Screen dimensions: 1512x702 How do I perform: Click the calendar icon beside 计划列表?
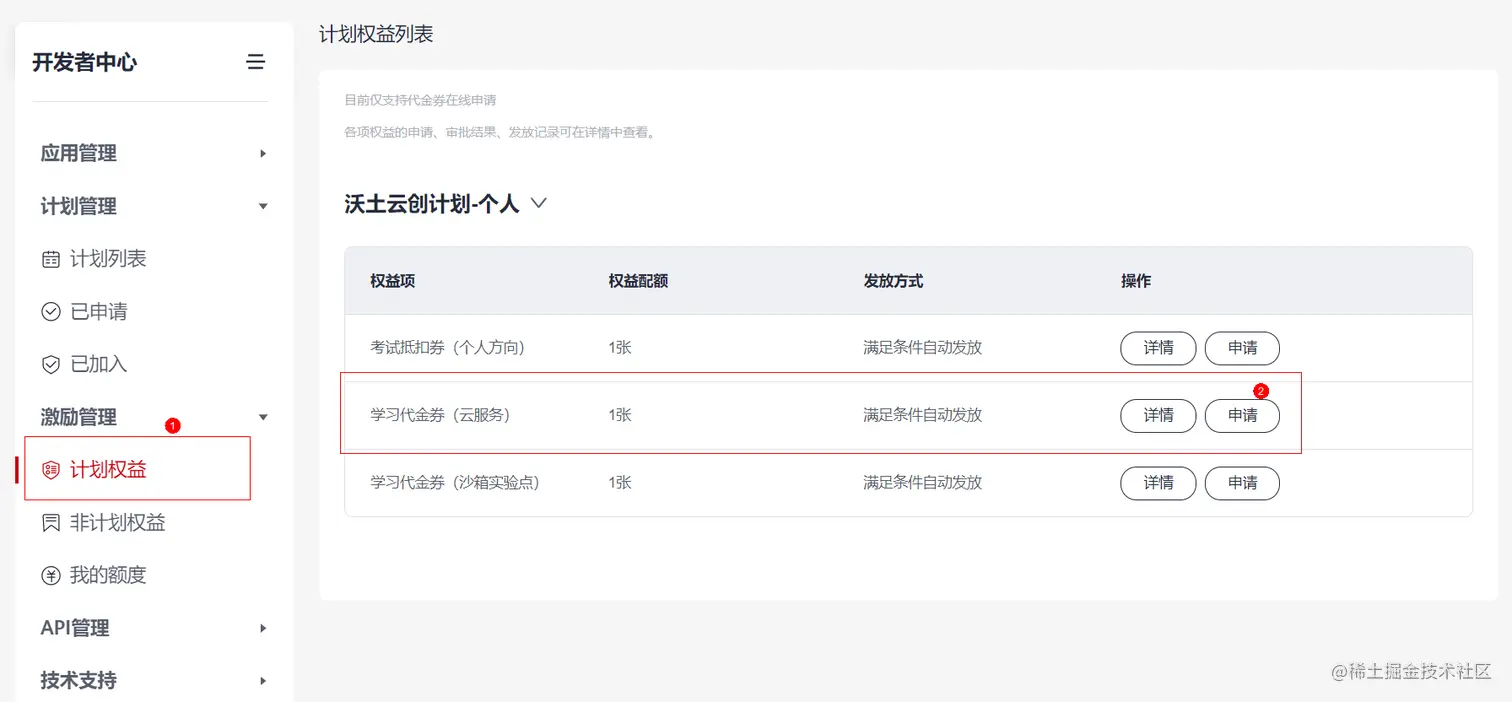click(x=51, y=259)
